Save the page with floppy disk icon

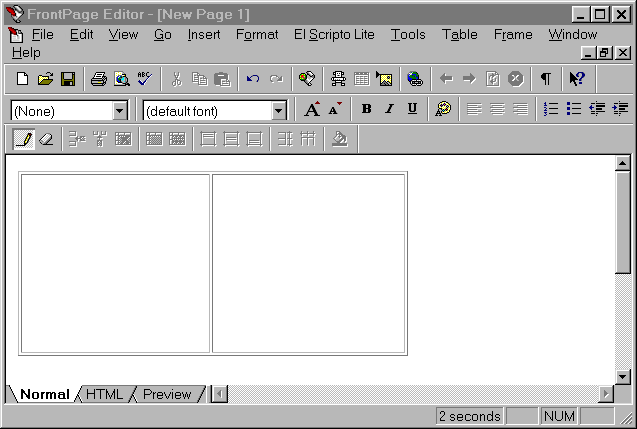click(x=68, y=78)
